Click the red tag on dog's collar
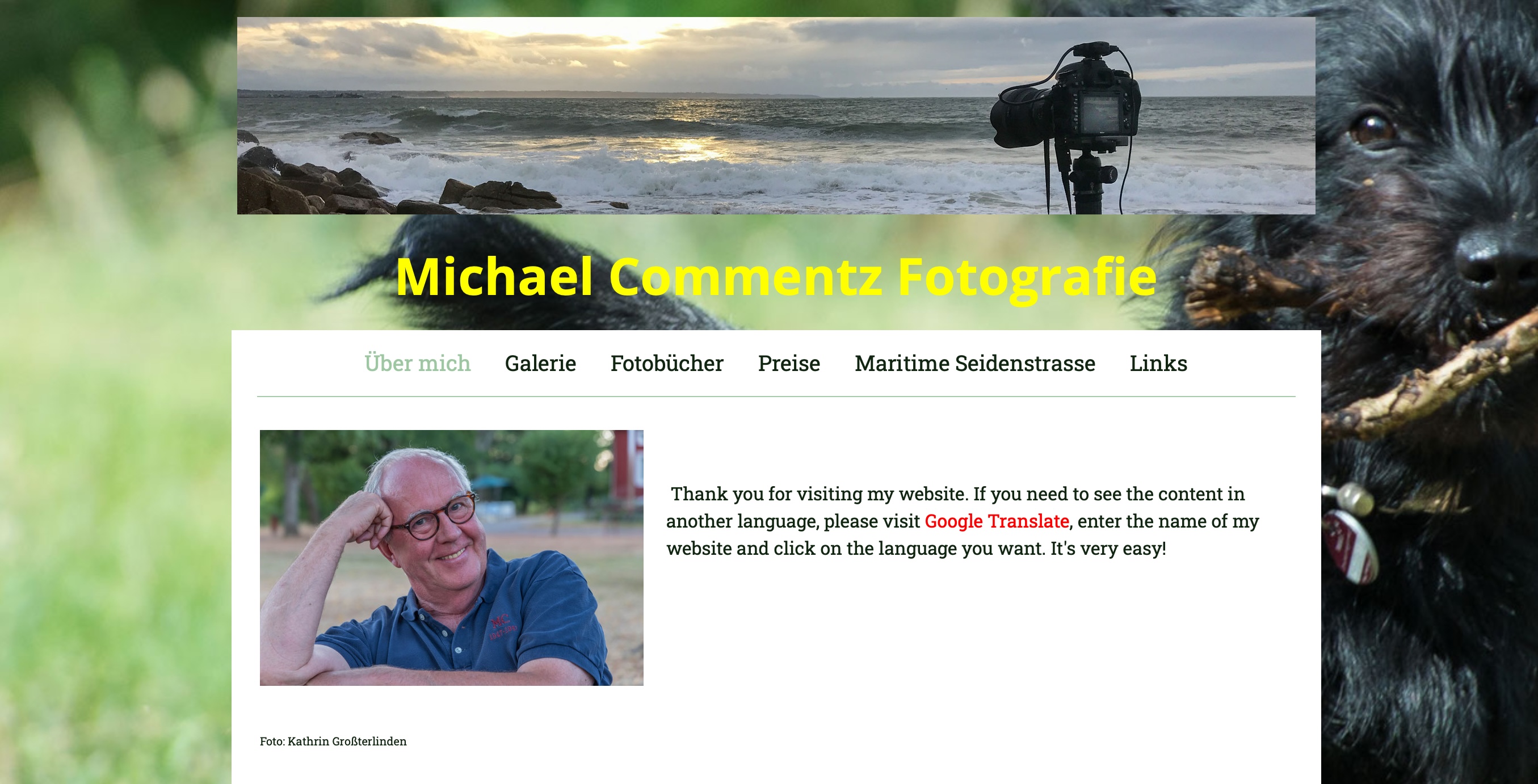Viewport: 1538px width, 784px height. pos(1351,547)
